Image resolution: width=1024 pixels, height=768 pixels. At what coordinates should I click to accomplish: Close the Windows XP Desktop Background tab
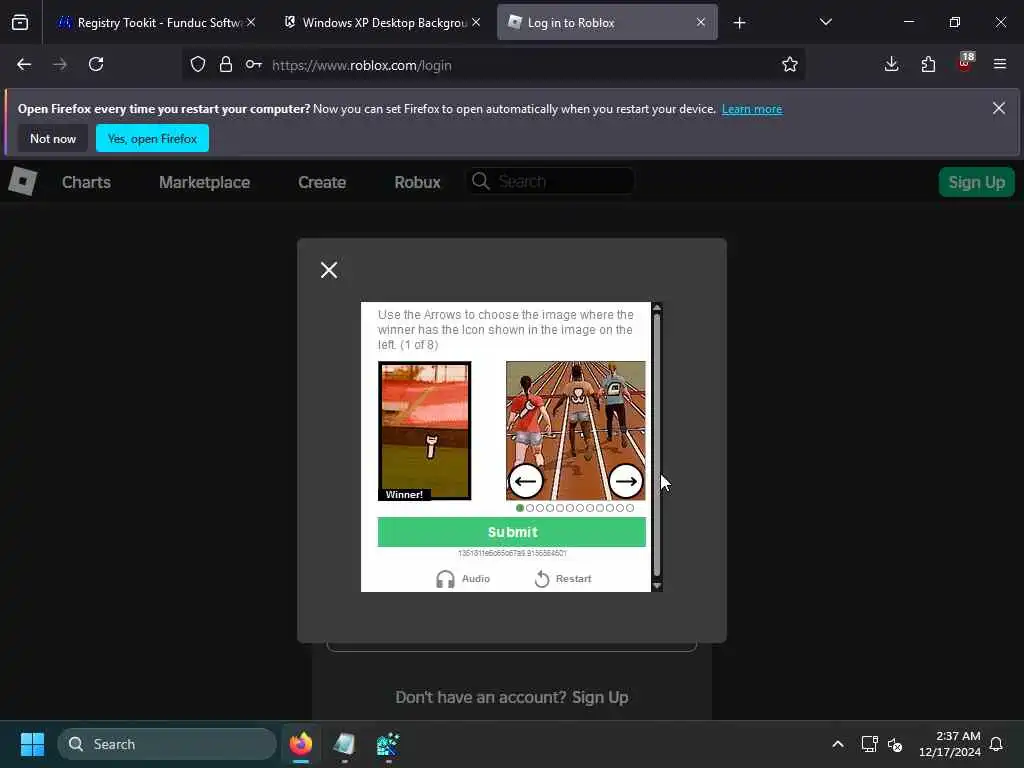[476, 22]
